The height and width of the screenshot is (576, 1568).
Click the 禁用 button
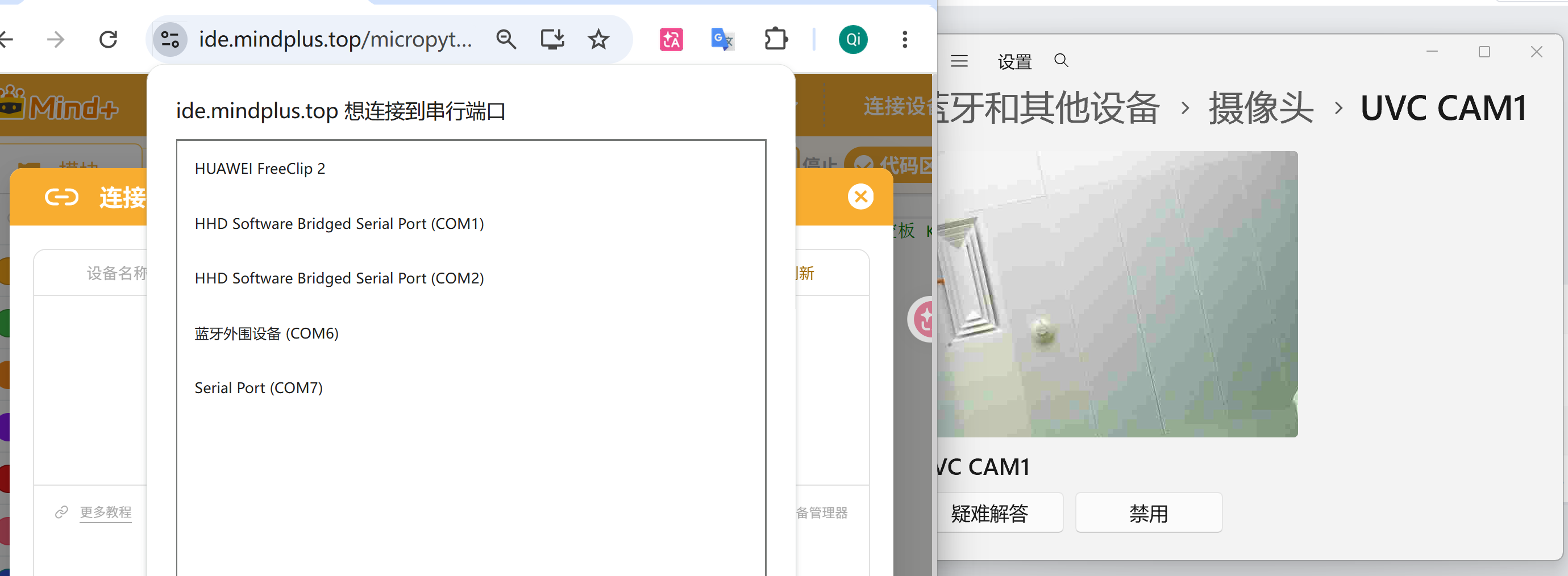(1148, 513)
